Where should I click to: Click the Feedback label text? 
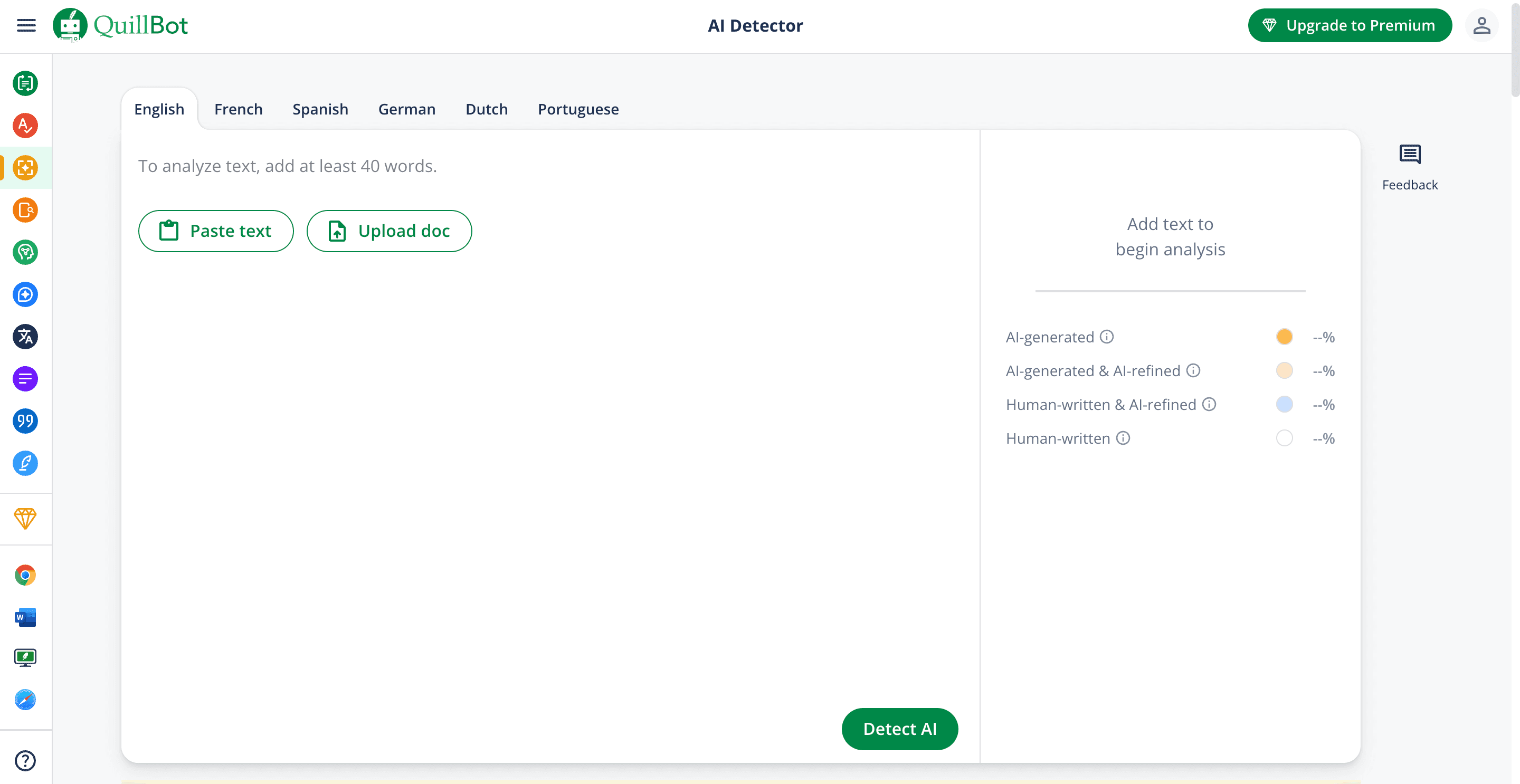pos(1410,185)
